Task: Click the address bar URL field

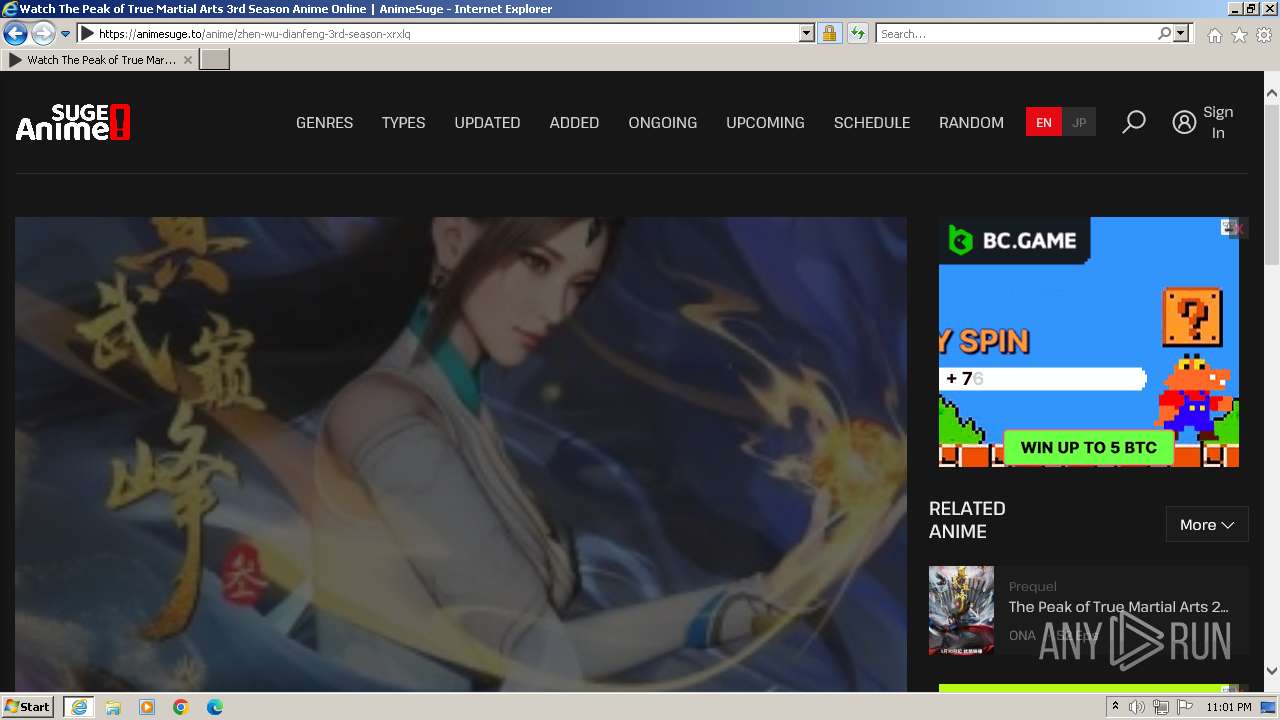Action: [447, 34]
